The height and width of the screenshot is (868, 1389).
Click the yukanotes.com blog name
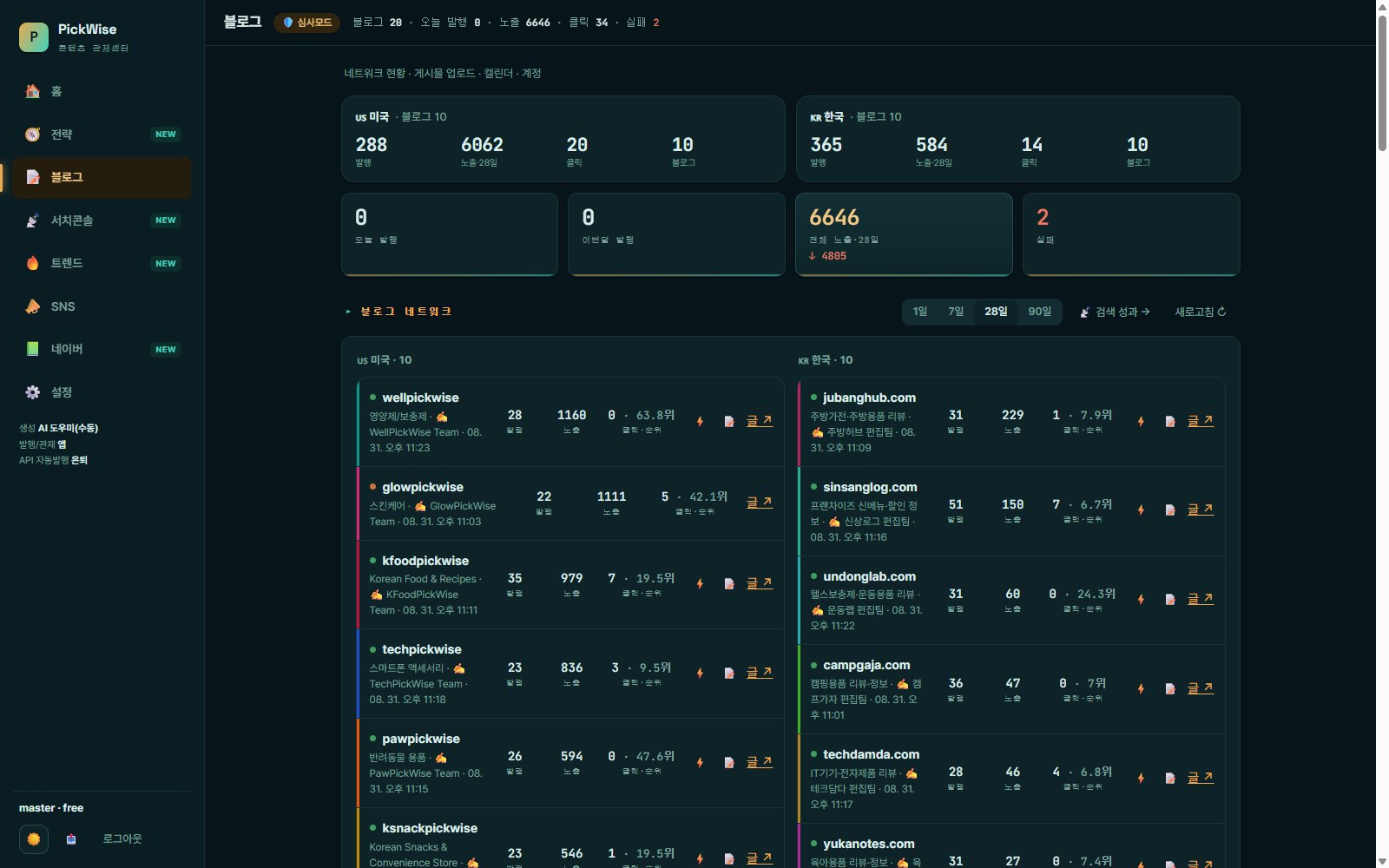coord(869,844)
